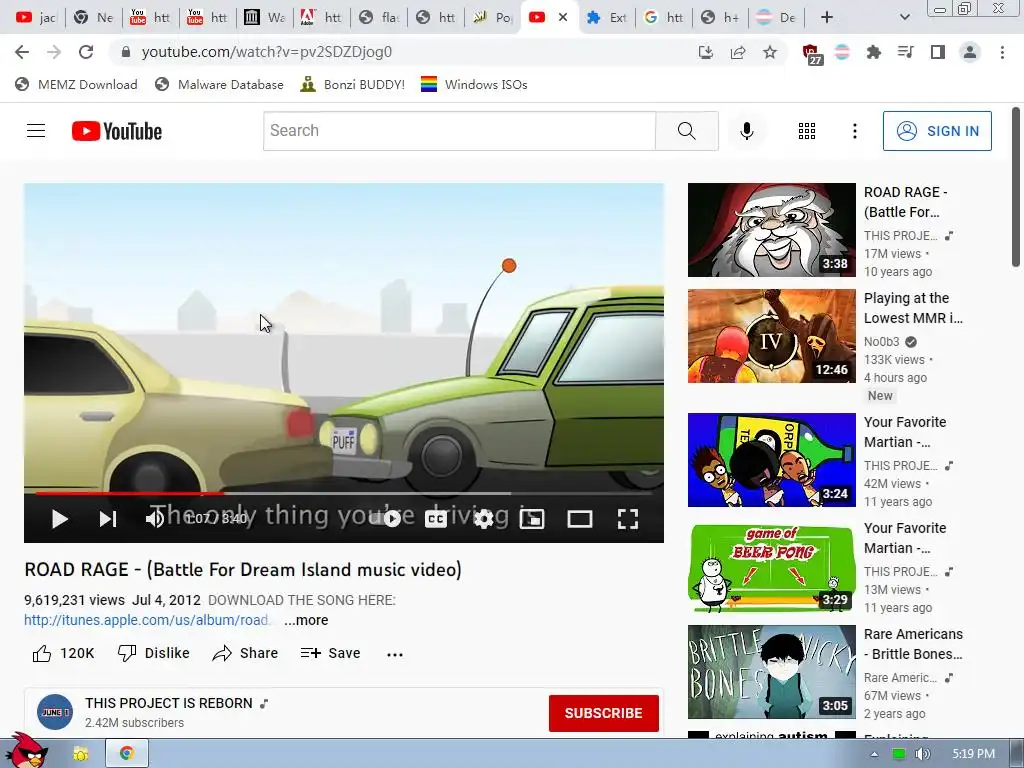
Task: Open THIS PROJECT IS REBORN channel avatar
Action: pos(55,712)
